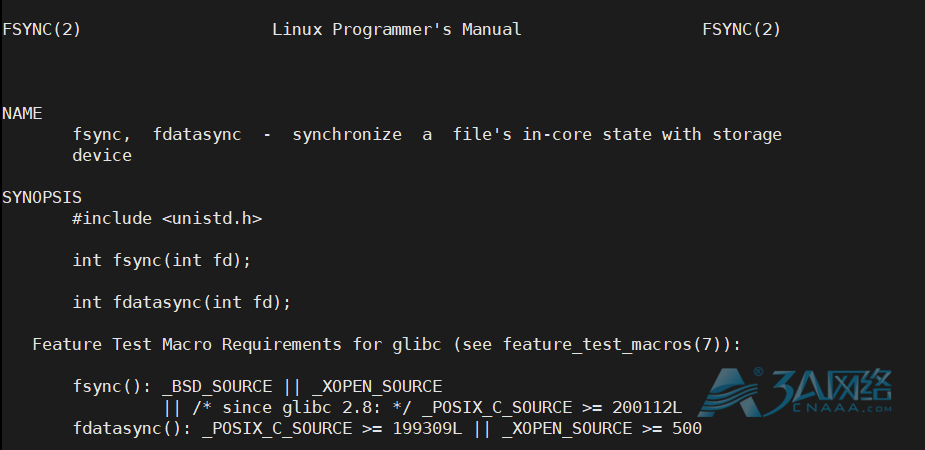Click the "int fsync(int fd);" prototype
Viewport: 925px width, 450px height.
coord(161,260)
